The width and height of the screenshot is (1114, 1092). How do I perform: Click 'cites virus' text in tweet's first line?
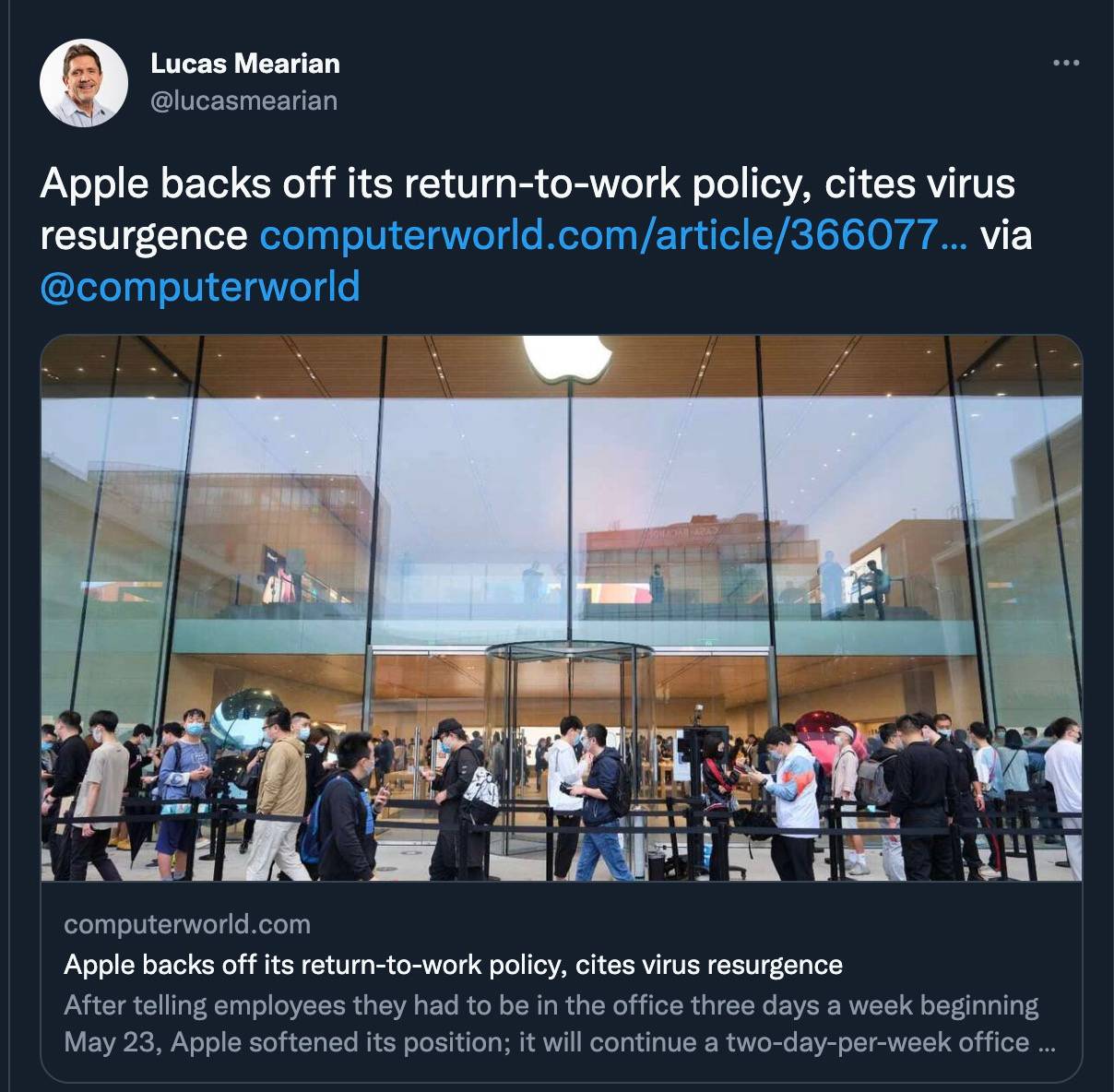(918, 183)
